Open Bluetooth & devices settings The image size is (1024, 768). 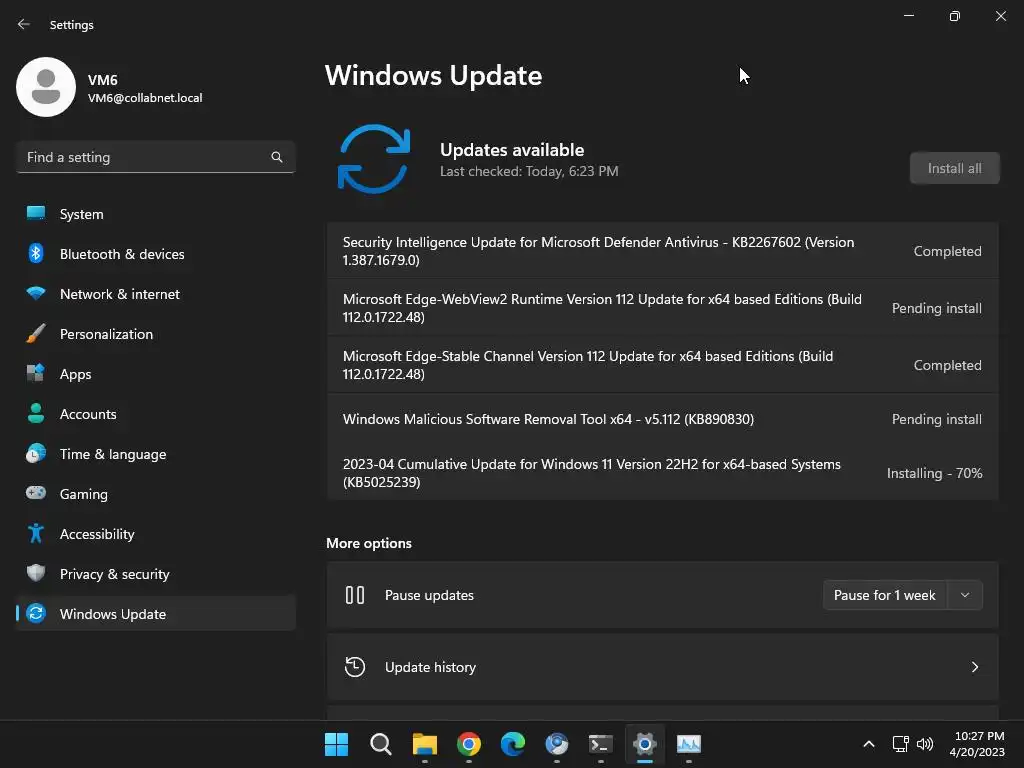pos(155,253)
